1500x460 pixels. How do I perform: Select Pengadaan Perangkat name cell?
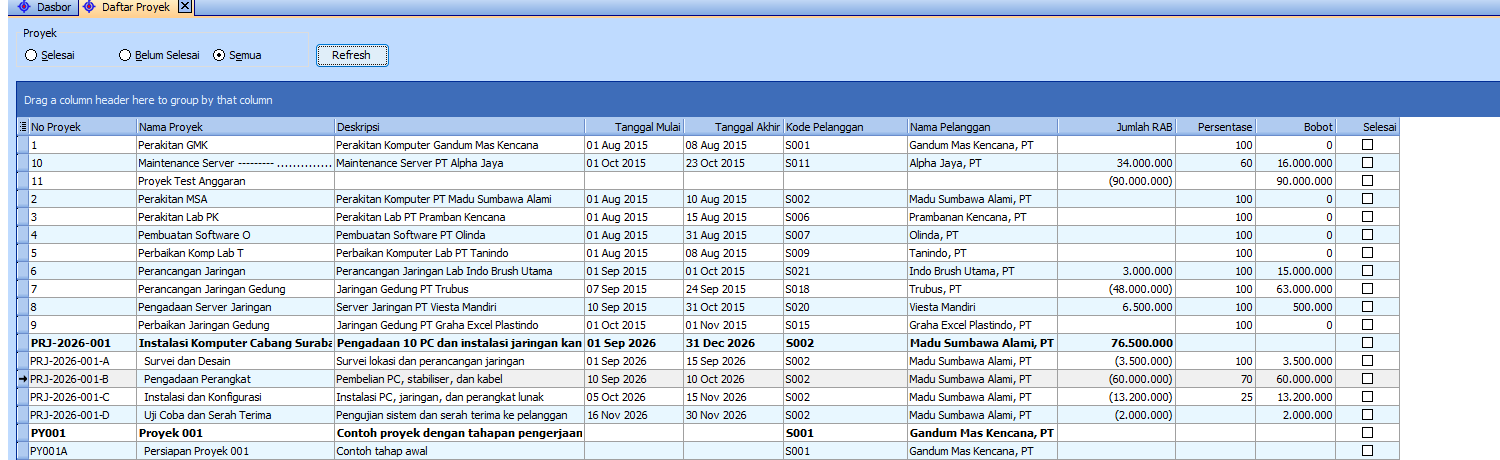tap(235, 379)
